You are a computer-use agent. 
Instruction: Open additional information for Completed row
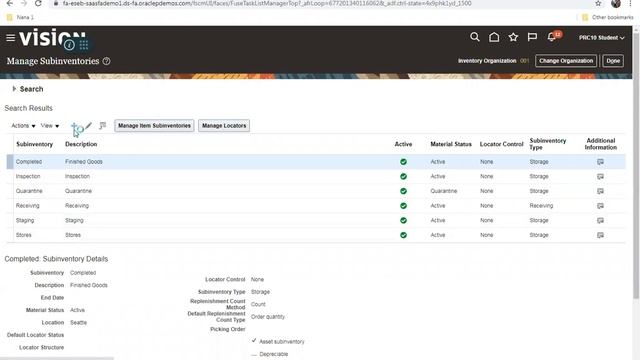(x=600, y=162)
